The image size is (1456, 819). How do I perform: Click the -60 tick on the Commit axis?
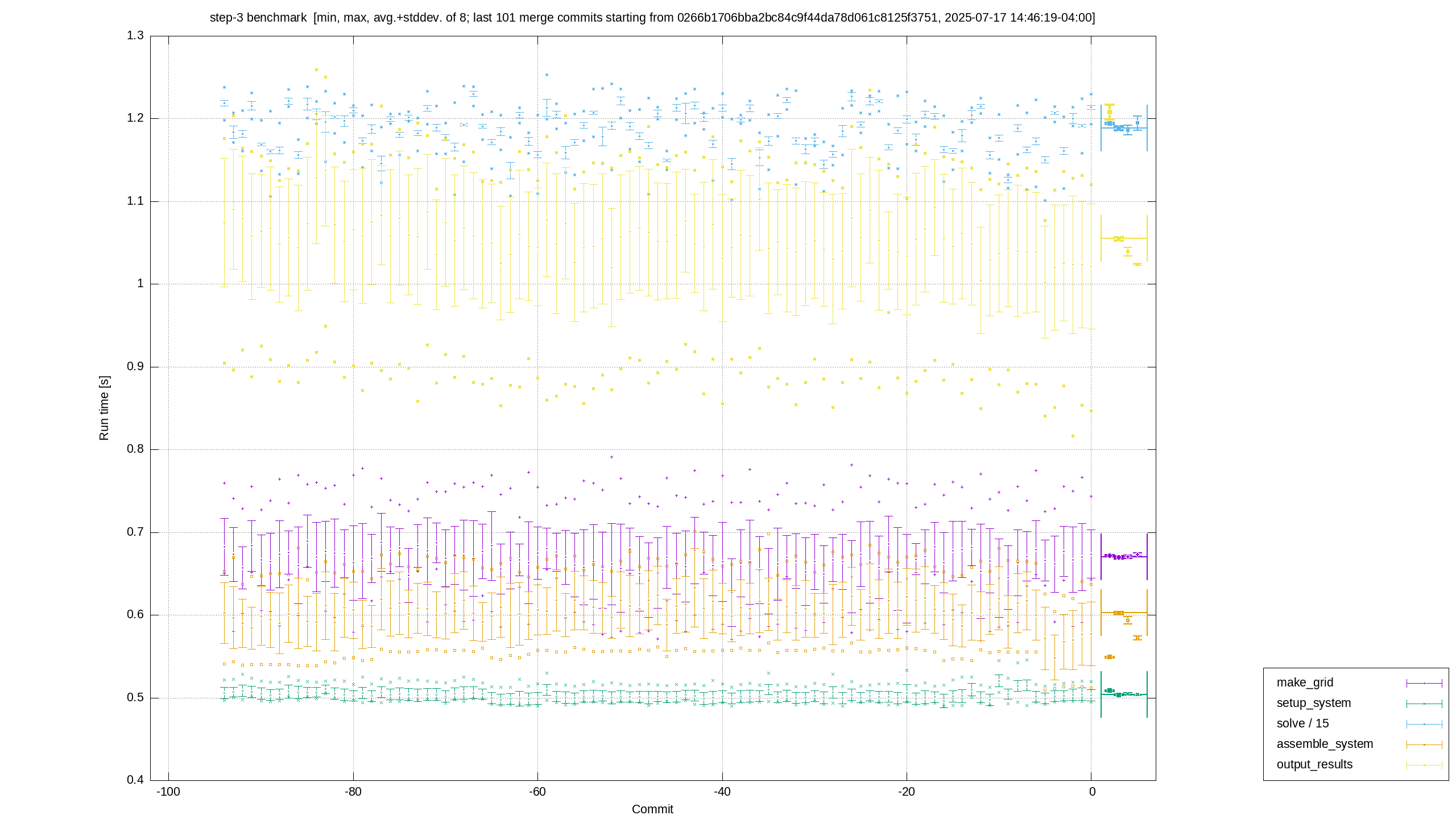[537, 792]
